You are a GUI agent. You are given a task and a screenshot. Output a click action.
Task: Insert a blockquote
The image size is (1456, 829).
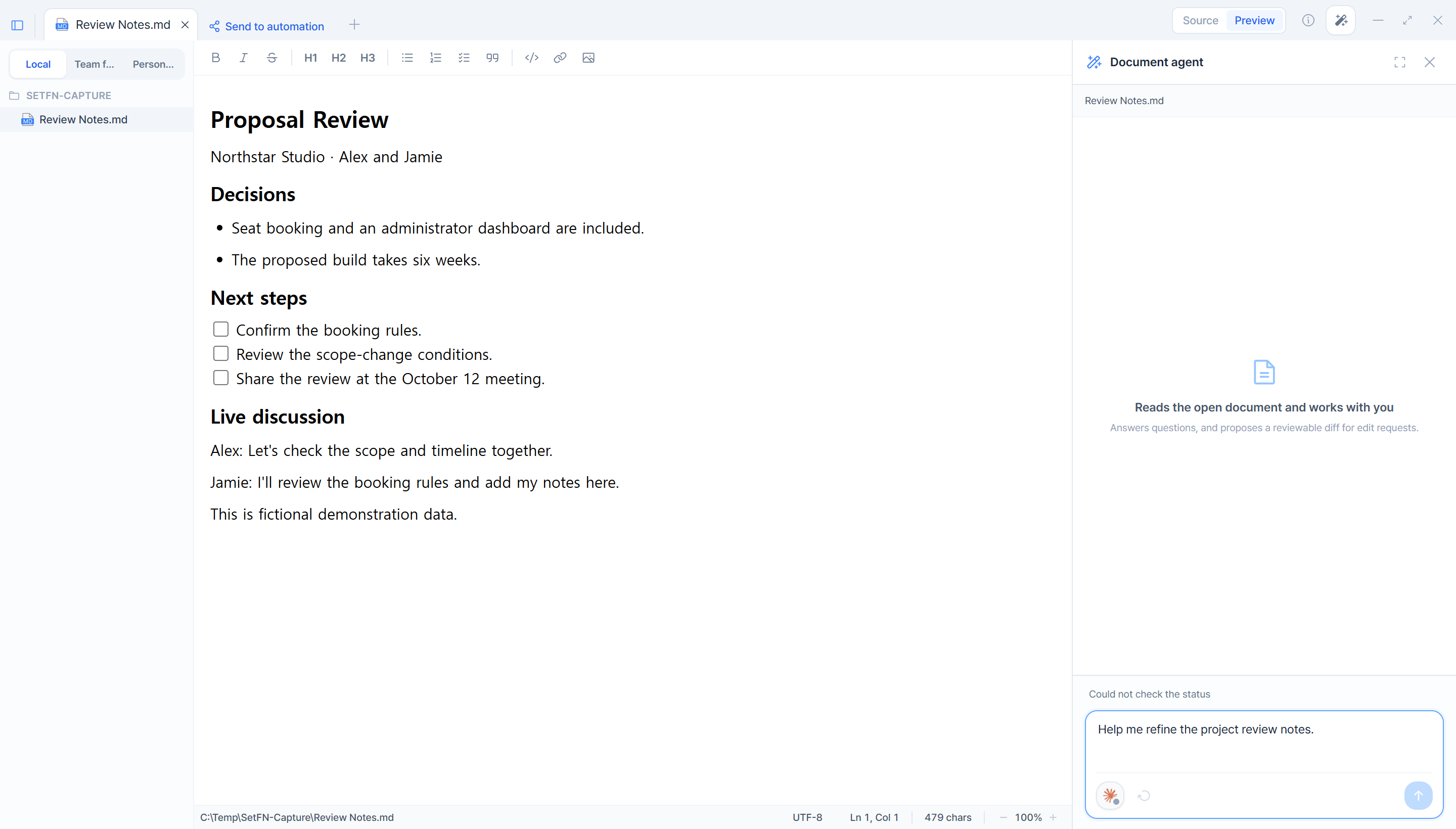pos(492,58)
